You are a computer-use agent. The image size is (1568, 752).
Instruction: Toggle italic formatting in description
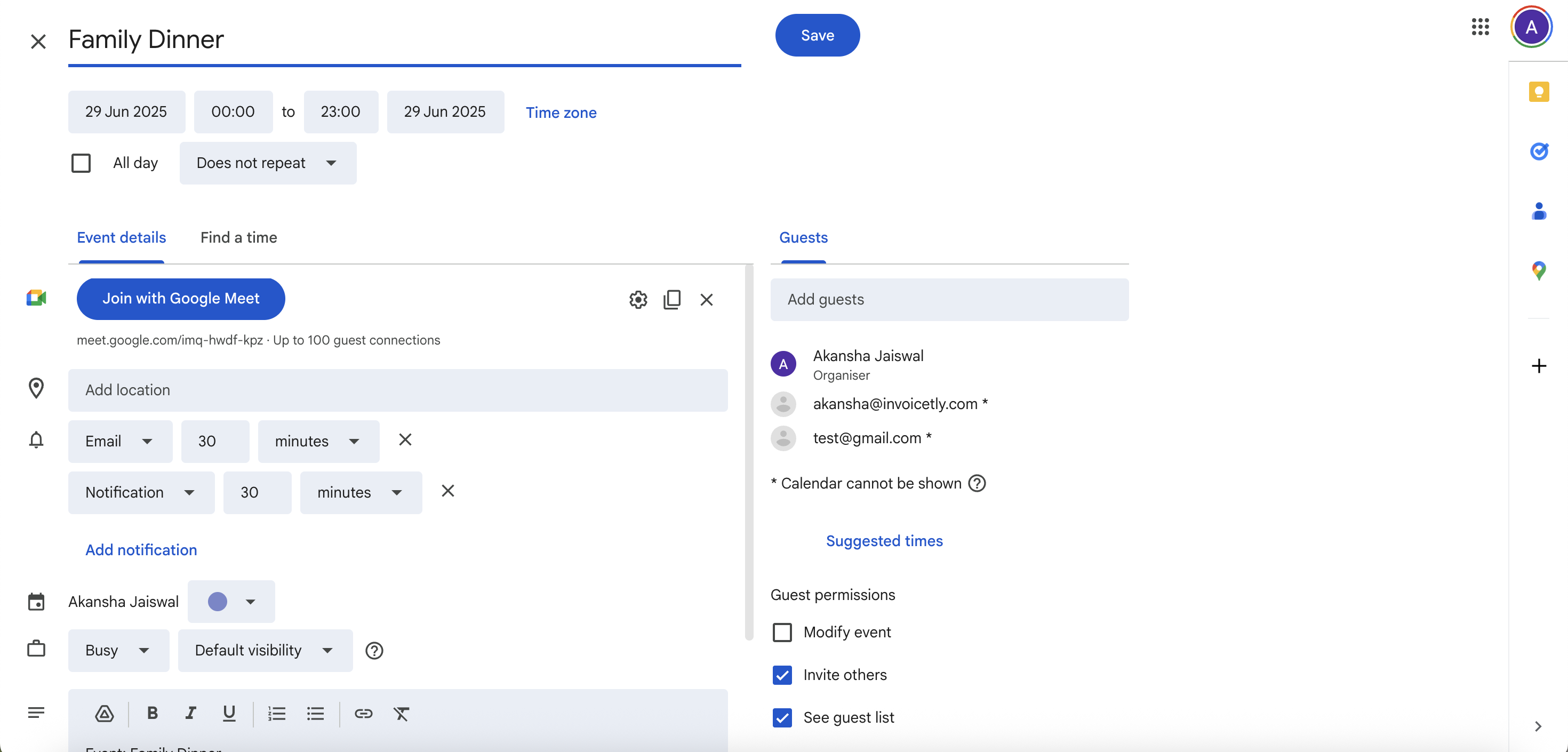click(190, 713)
